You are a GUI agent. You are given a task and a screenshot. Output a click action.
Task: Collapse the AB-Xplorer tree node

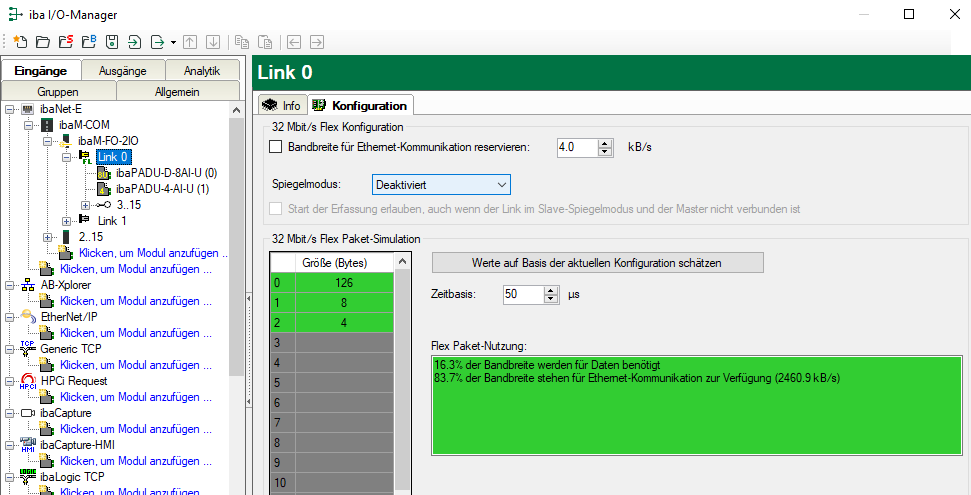point(9,285)
